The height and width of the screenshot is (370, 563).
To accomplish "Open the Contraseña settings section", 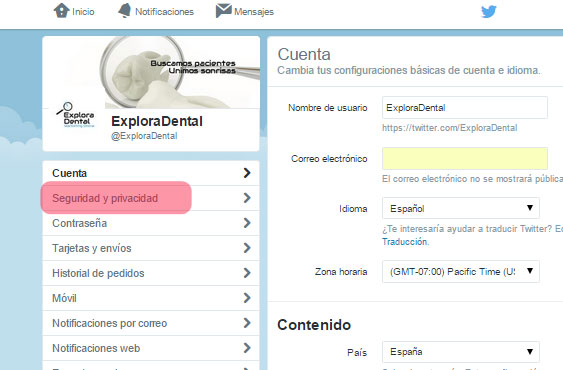I will pos(151,223).
